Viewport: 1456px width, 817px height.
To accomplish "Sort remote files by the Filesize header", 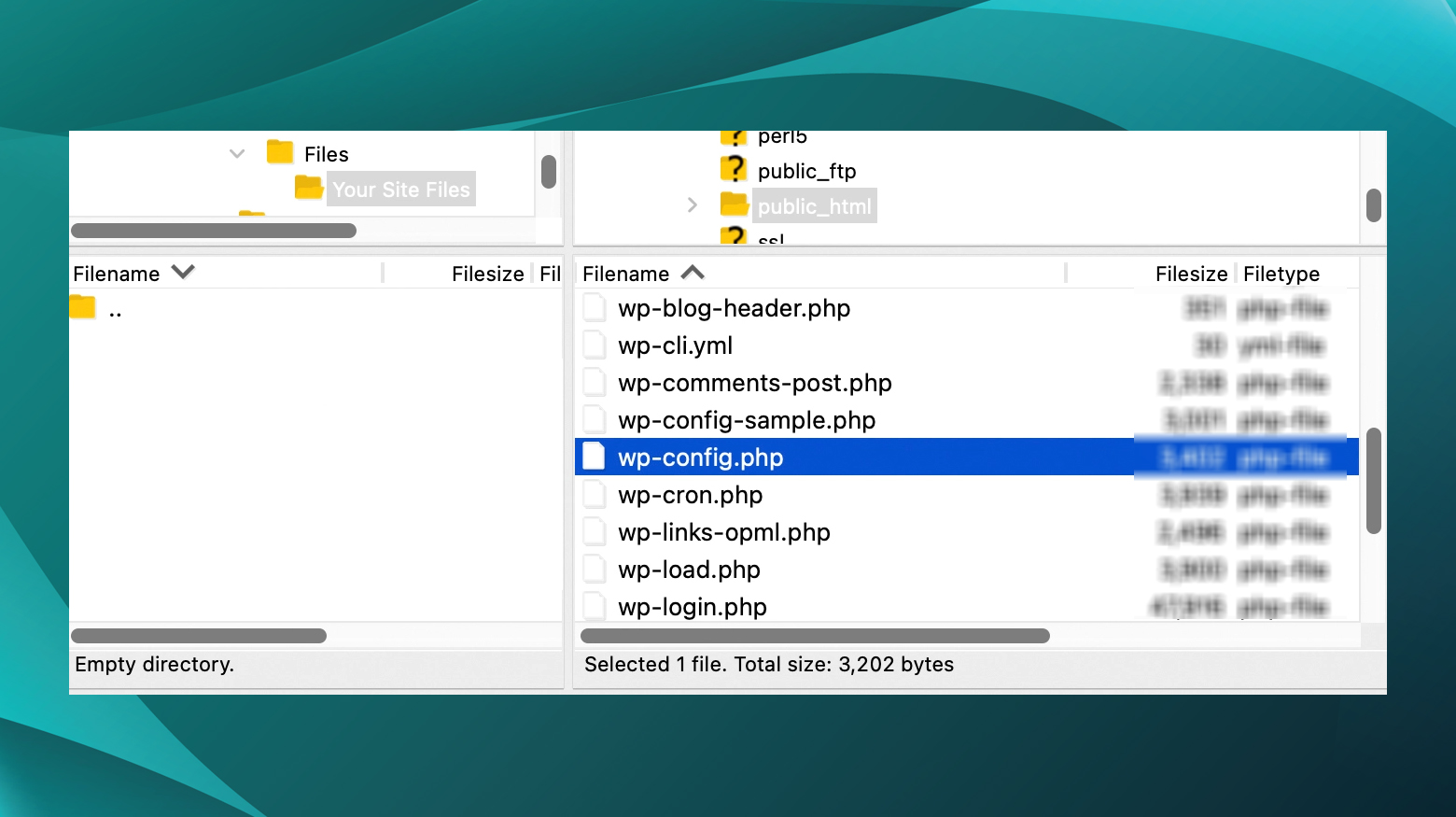I will pyautogui.click(x=1191, y=273).
